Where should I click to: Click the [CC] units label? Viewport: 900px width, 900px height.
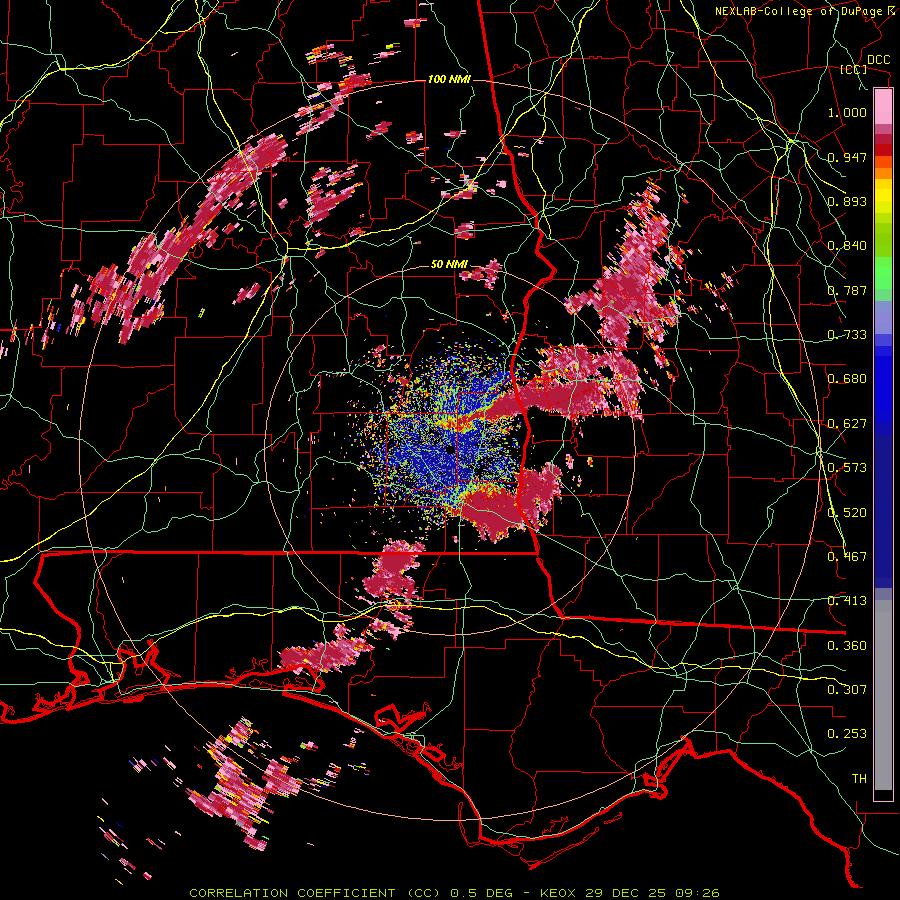854,69
